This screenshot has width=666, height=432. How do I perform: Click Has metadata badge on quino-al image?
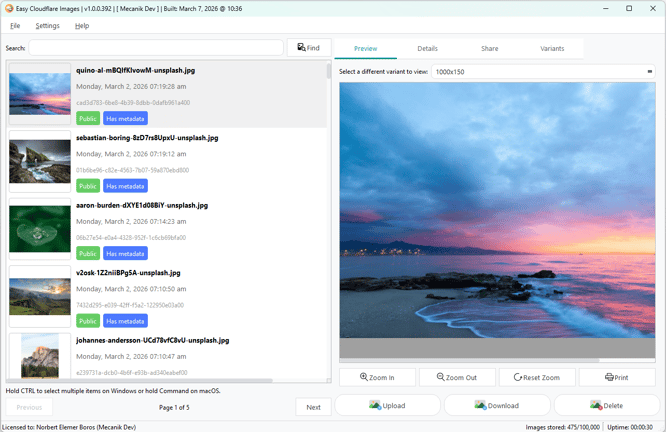125,119
